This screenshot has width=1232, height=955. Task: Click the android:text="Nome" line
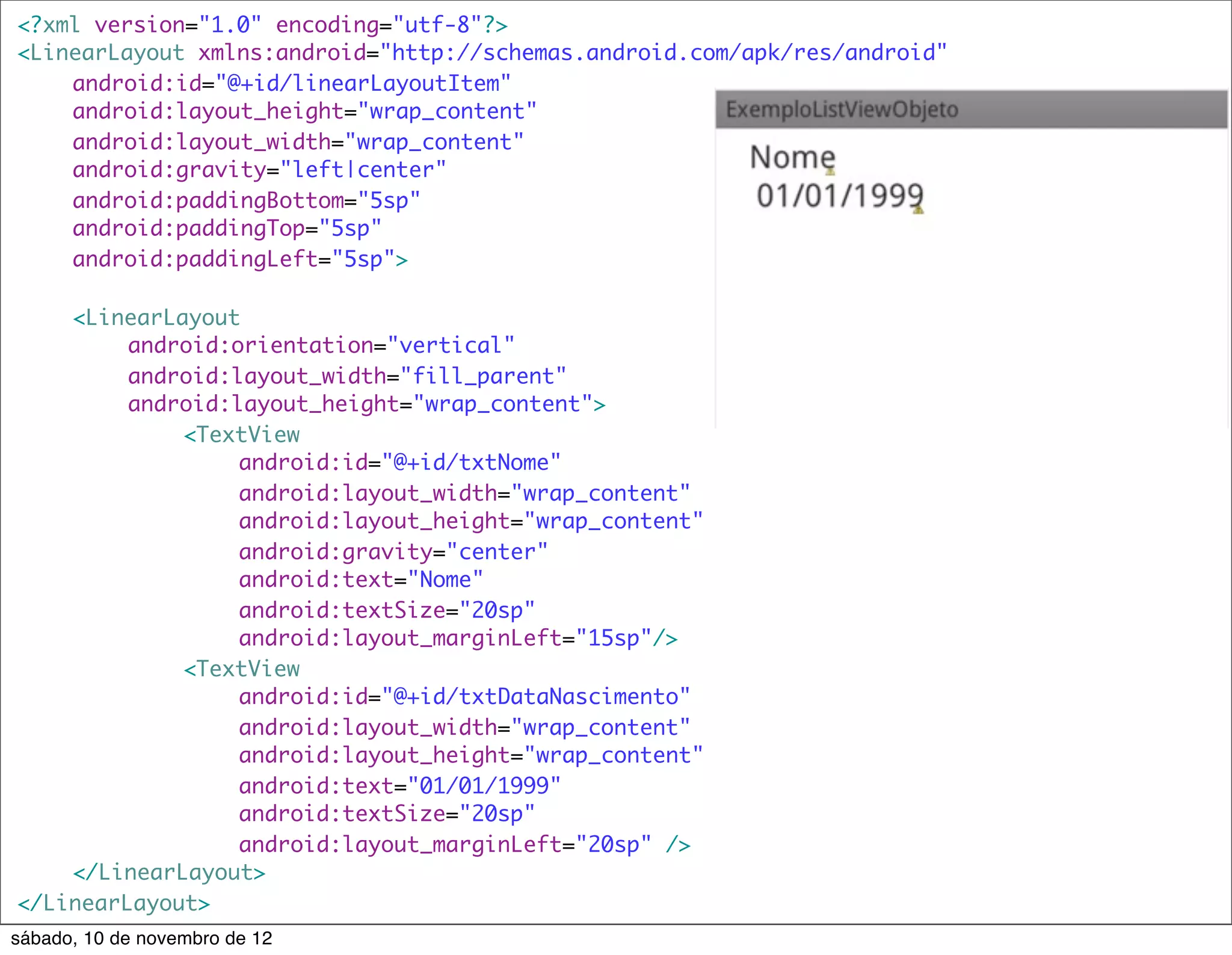coord(361,579)
